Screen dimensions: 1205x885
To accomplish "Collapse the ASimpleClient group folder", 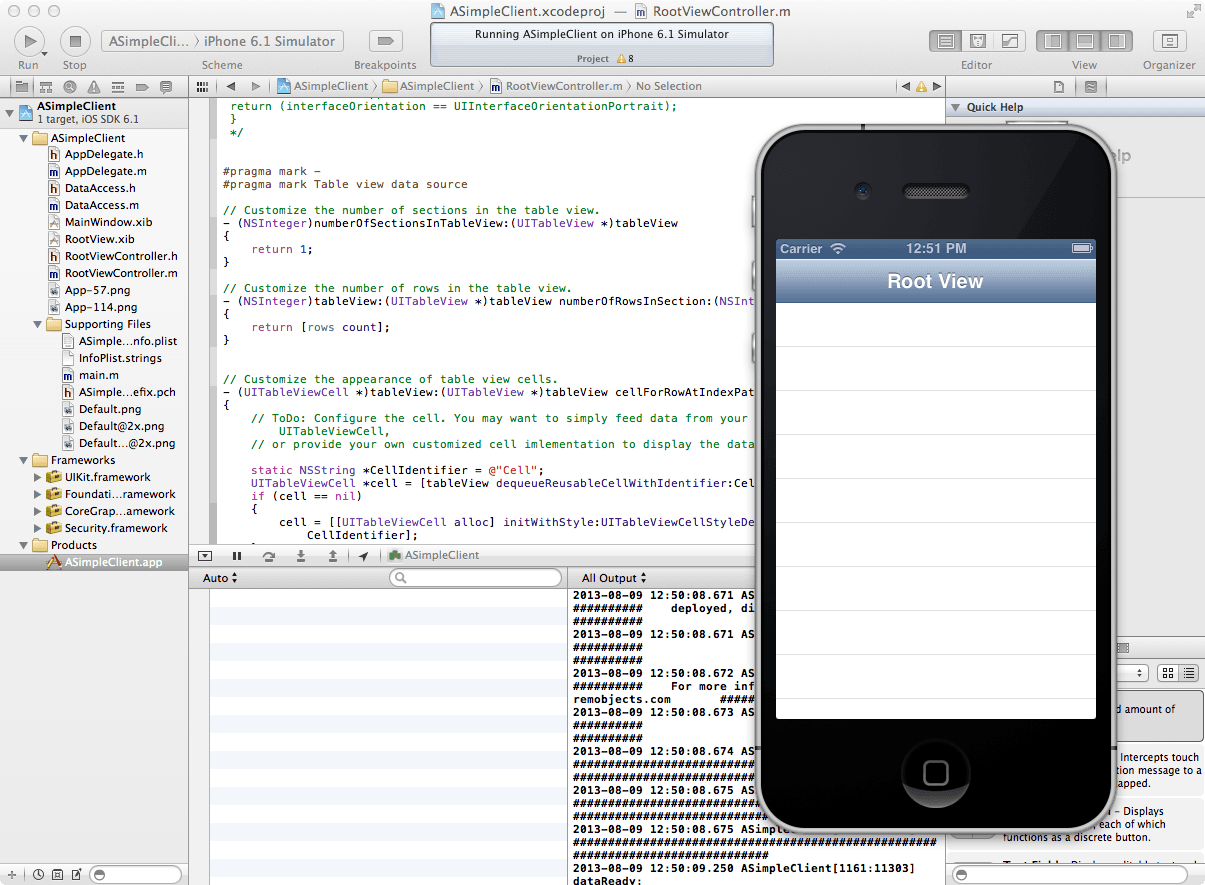I will 23,138.
